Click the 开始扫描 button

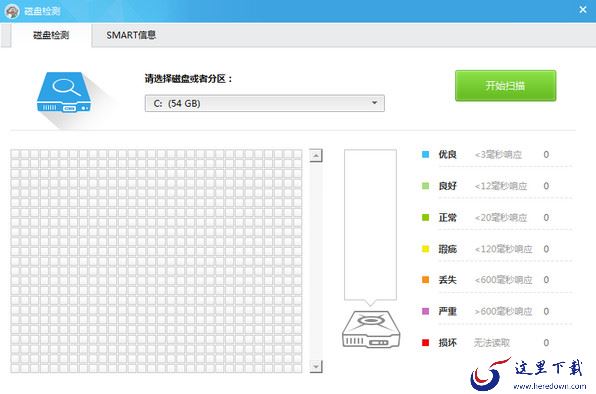[x=506, y=85]
